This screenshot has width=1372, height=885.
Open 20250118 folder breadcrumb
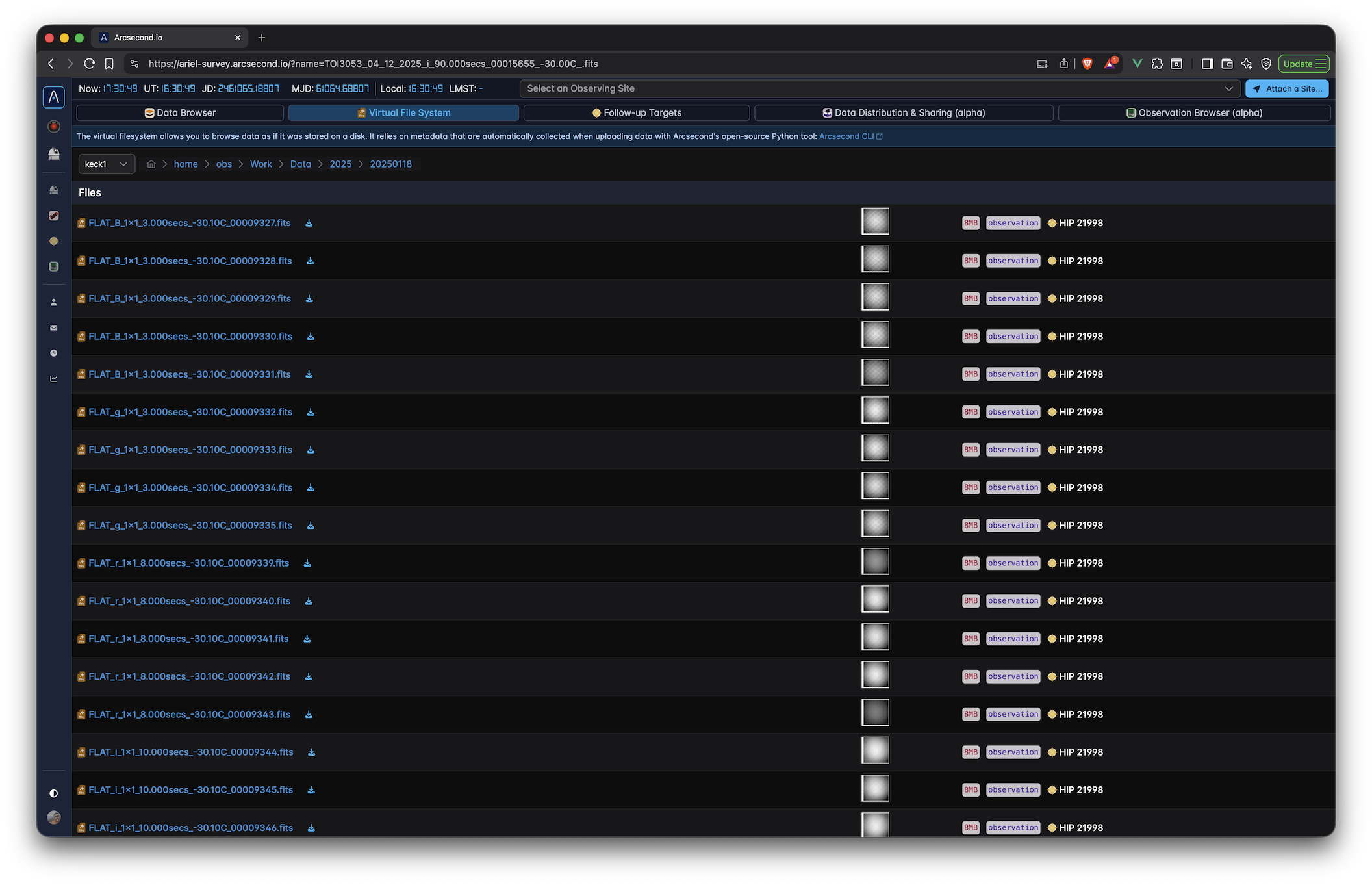(391, 164)
